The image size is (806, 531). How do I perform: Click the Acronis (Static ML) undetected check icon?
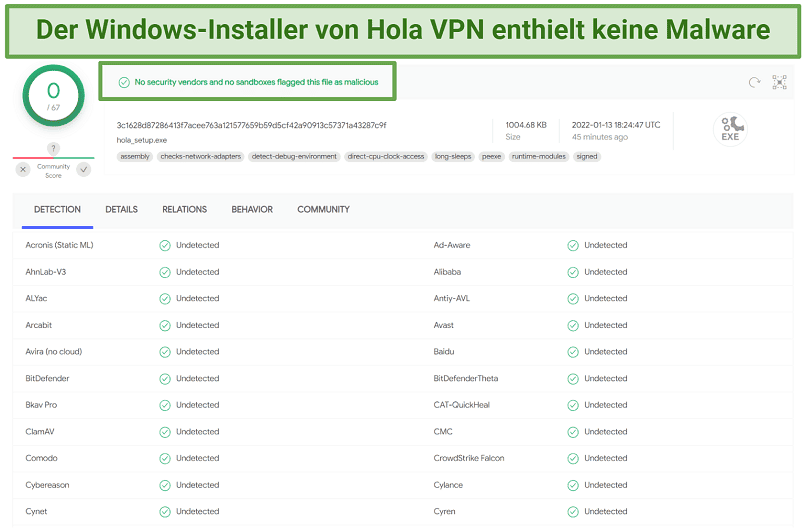point(164,246)
